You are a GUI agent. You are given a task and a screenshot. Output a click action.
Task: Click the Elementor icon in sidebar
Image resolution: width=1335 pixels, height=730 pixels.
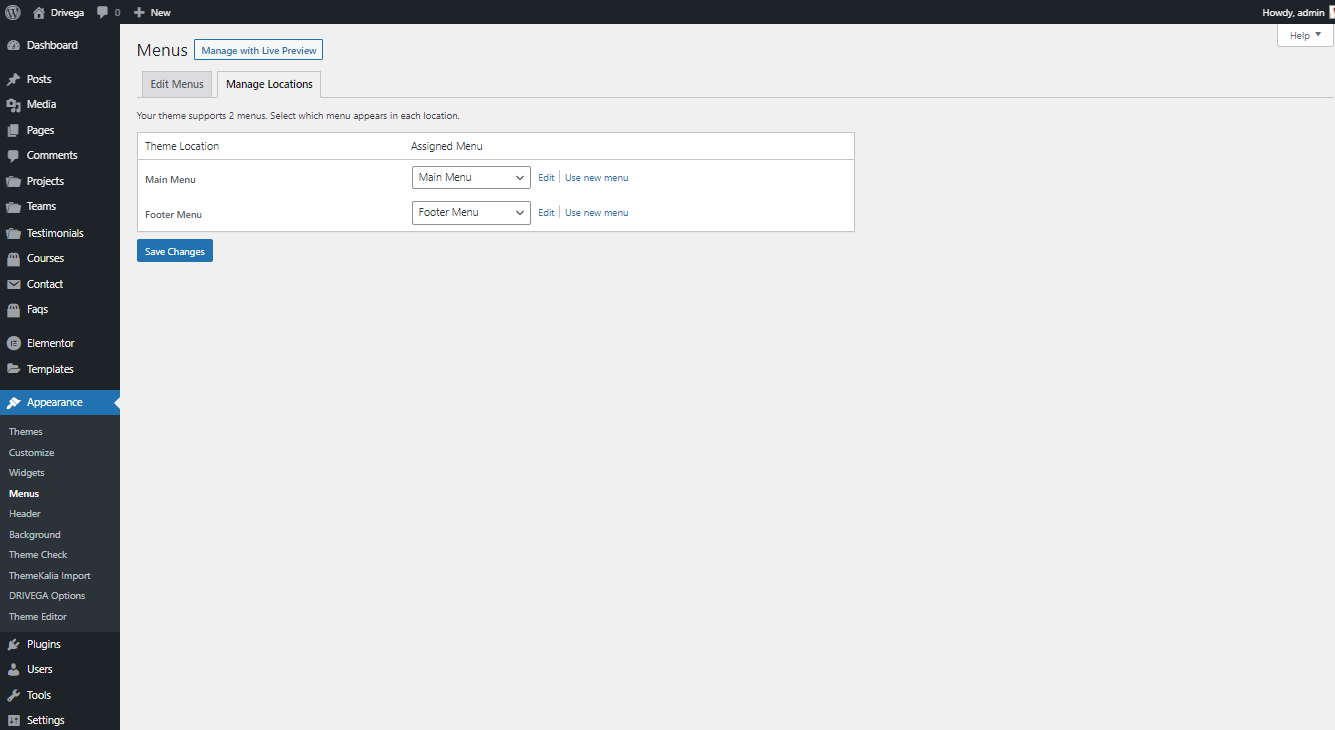coord(13,343)
